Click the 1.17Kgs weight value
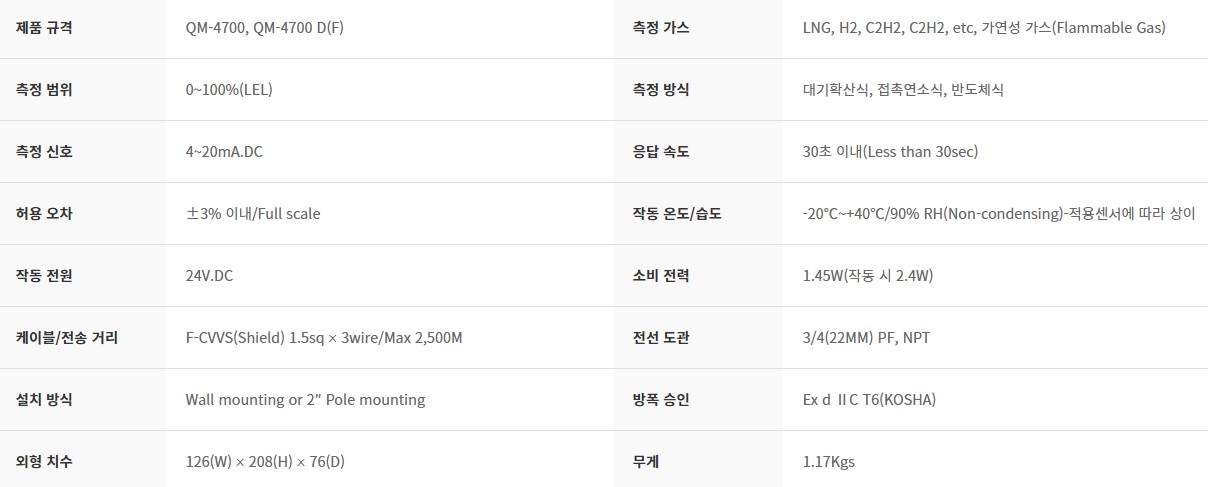This screenshot has width=1208, height=487. (828, 462)
